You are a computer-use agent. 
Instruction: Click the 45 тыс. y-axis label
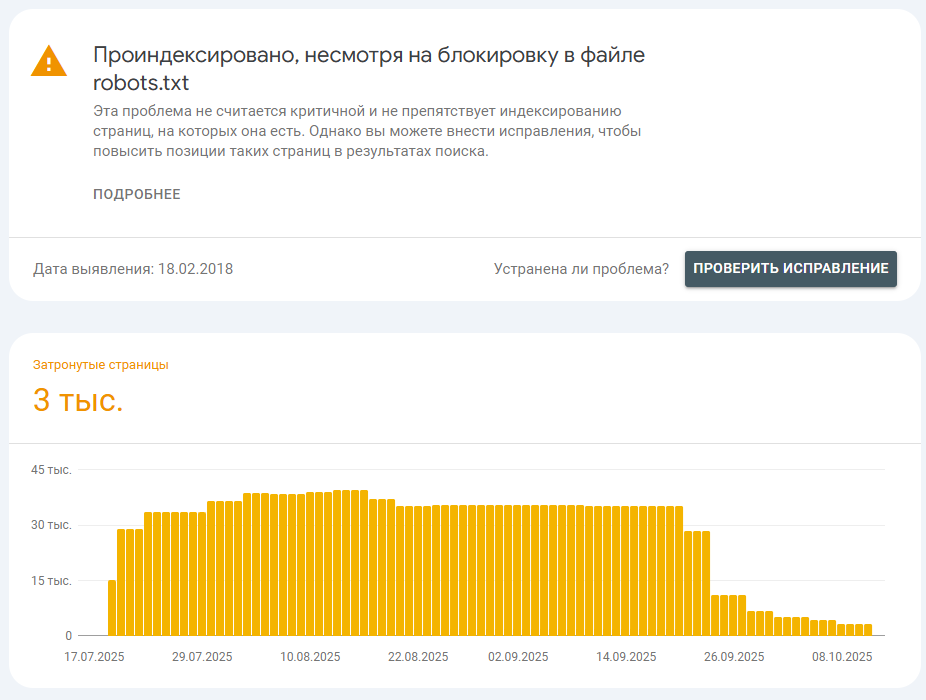coord(53,470)
